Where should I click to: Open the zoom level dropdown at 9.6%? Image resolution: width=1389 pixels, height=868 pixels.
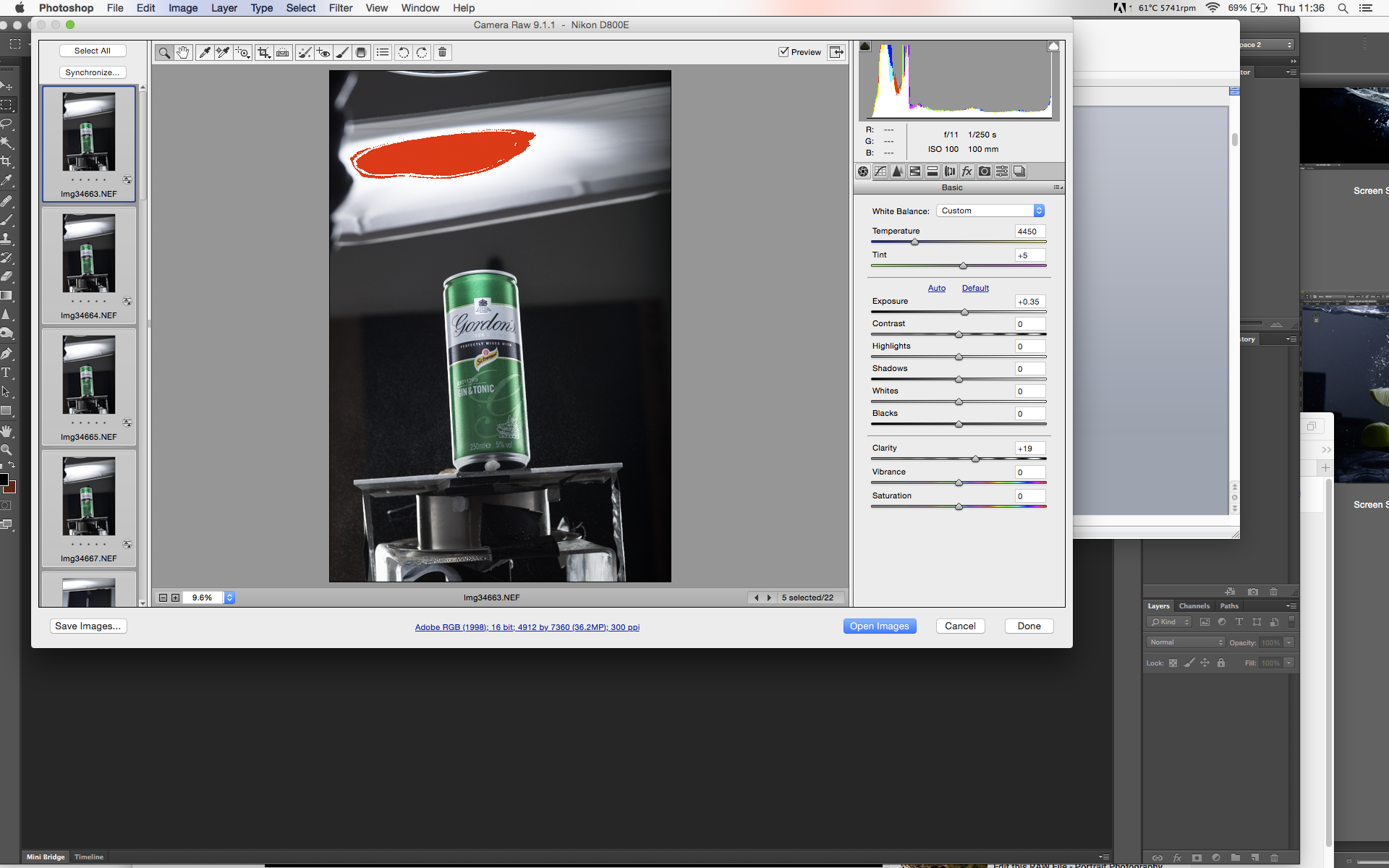229,597
